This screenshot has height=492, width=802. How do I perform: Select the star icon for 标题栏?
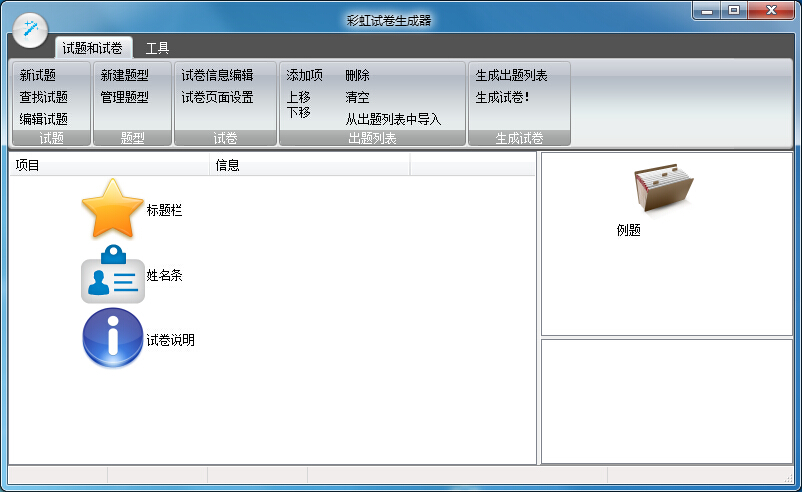[x=113, y=209]
